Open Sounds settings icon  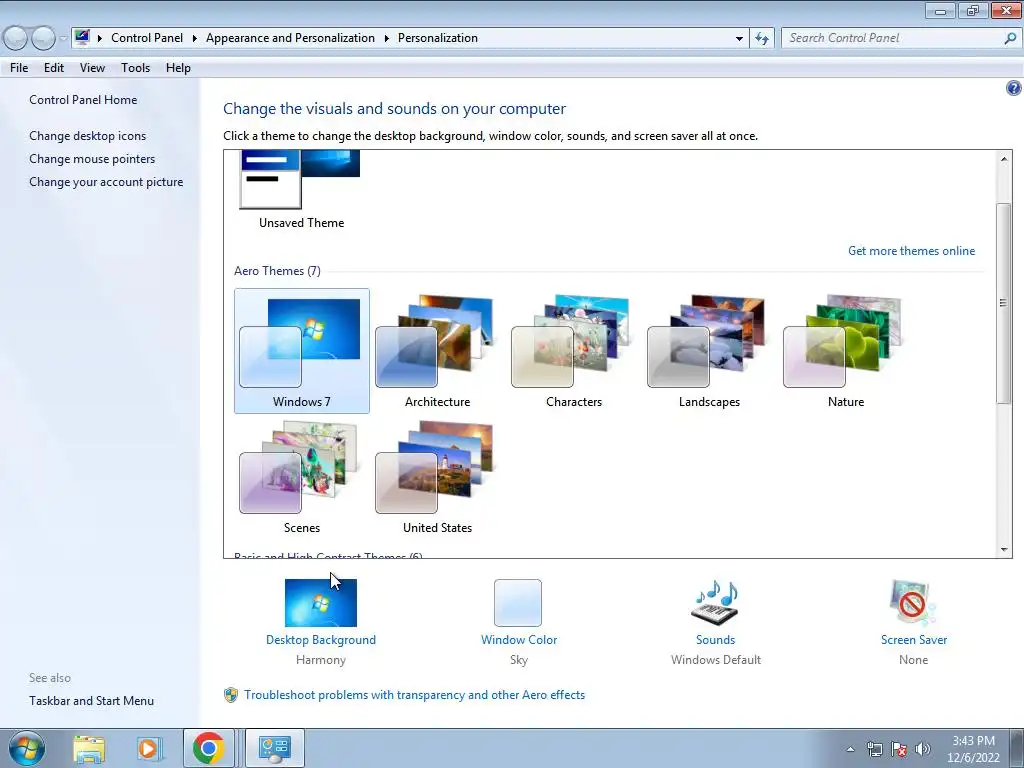pos(715,603)
